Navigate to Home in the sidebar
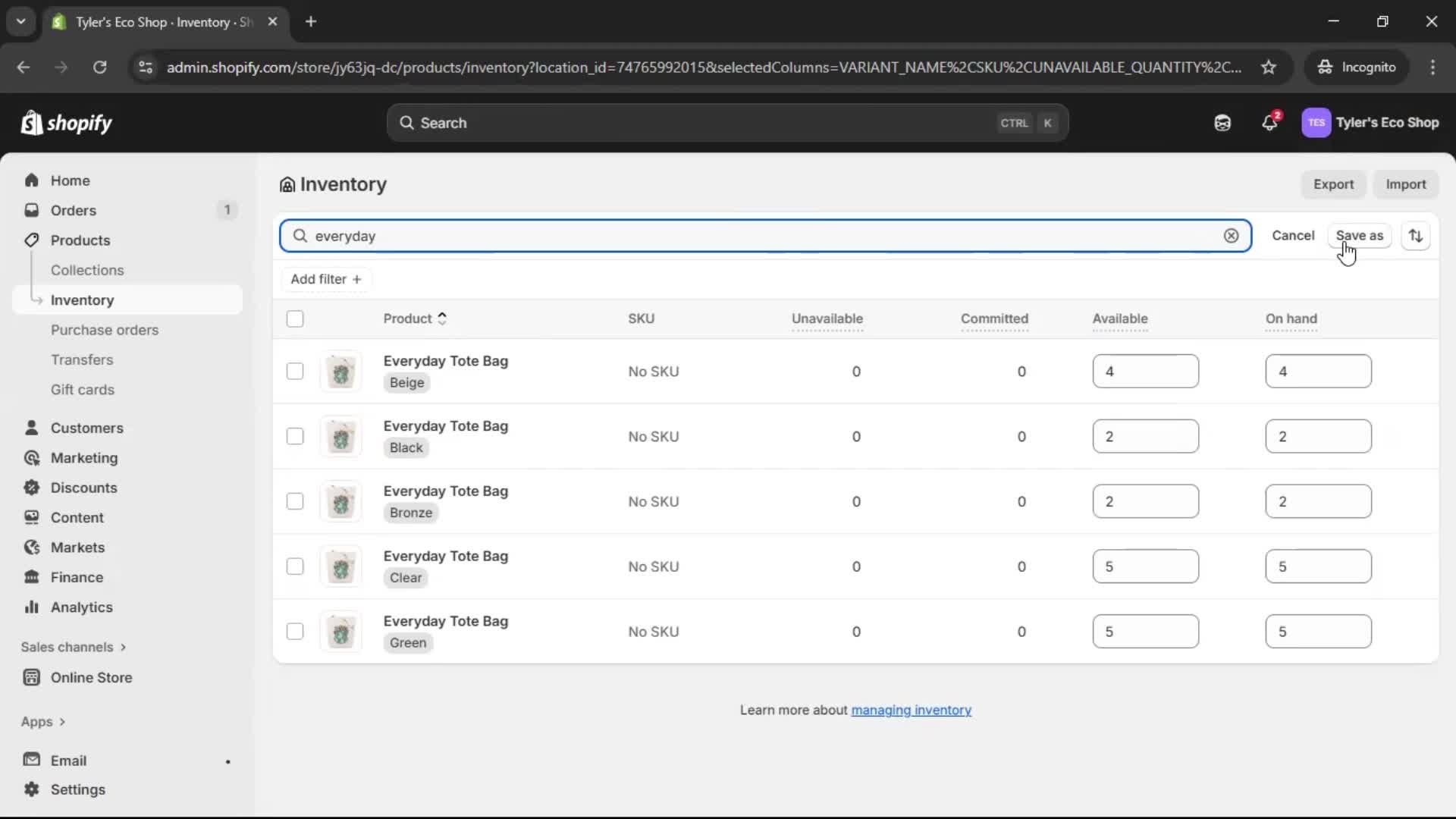 click(69, 180)
